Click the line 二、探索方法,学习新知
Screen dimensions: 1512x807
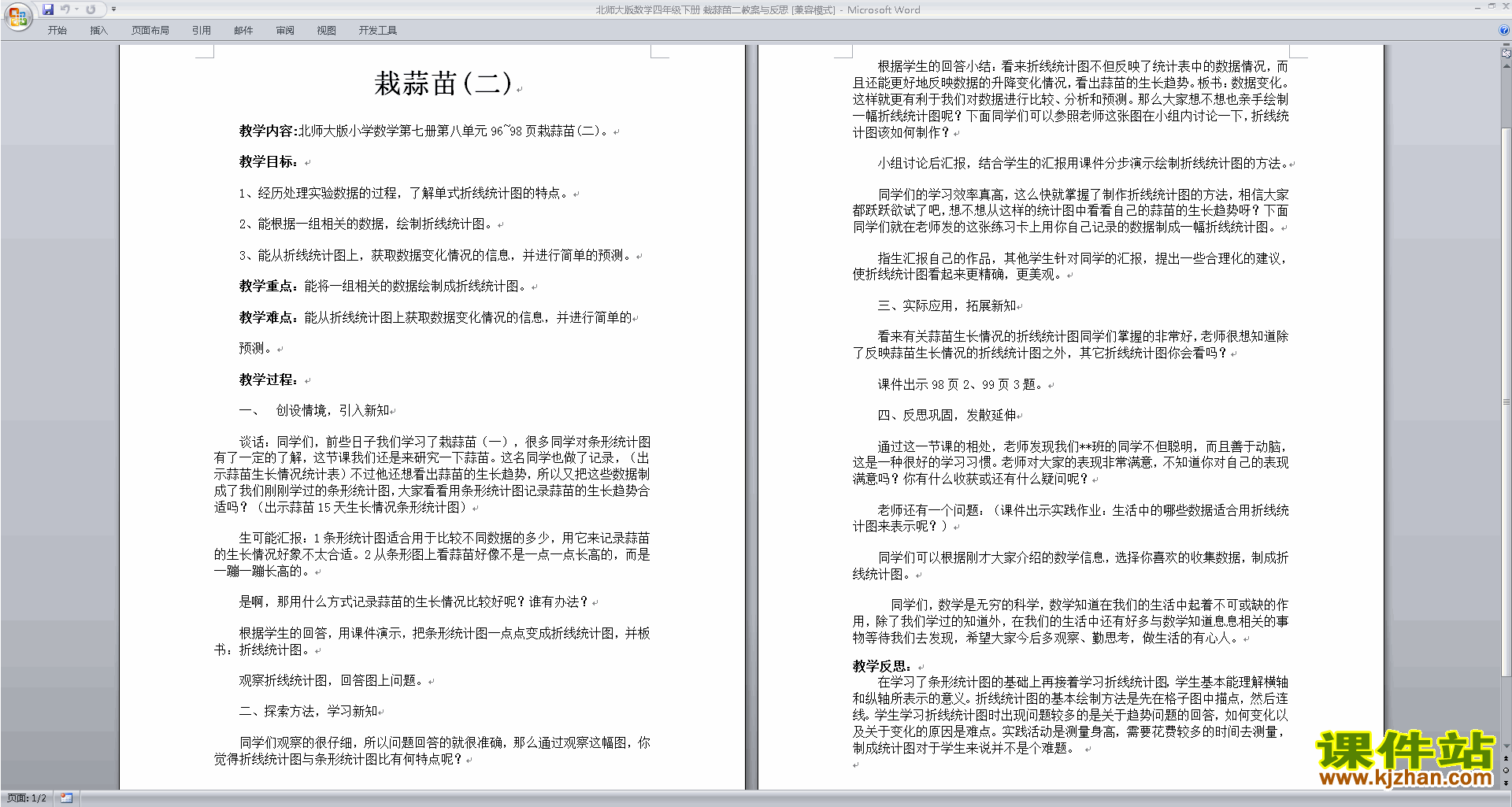(x=308, y=712)
